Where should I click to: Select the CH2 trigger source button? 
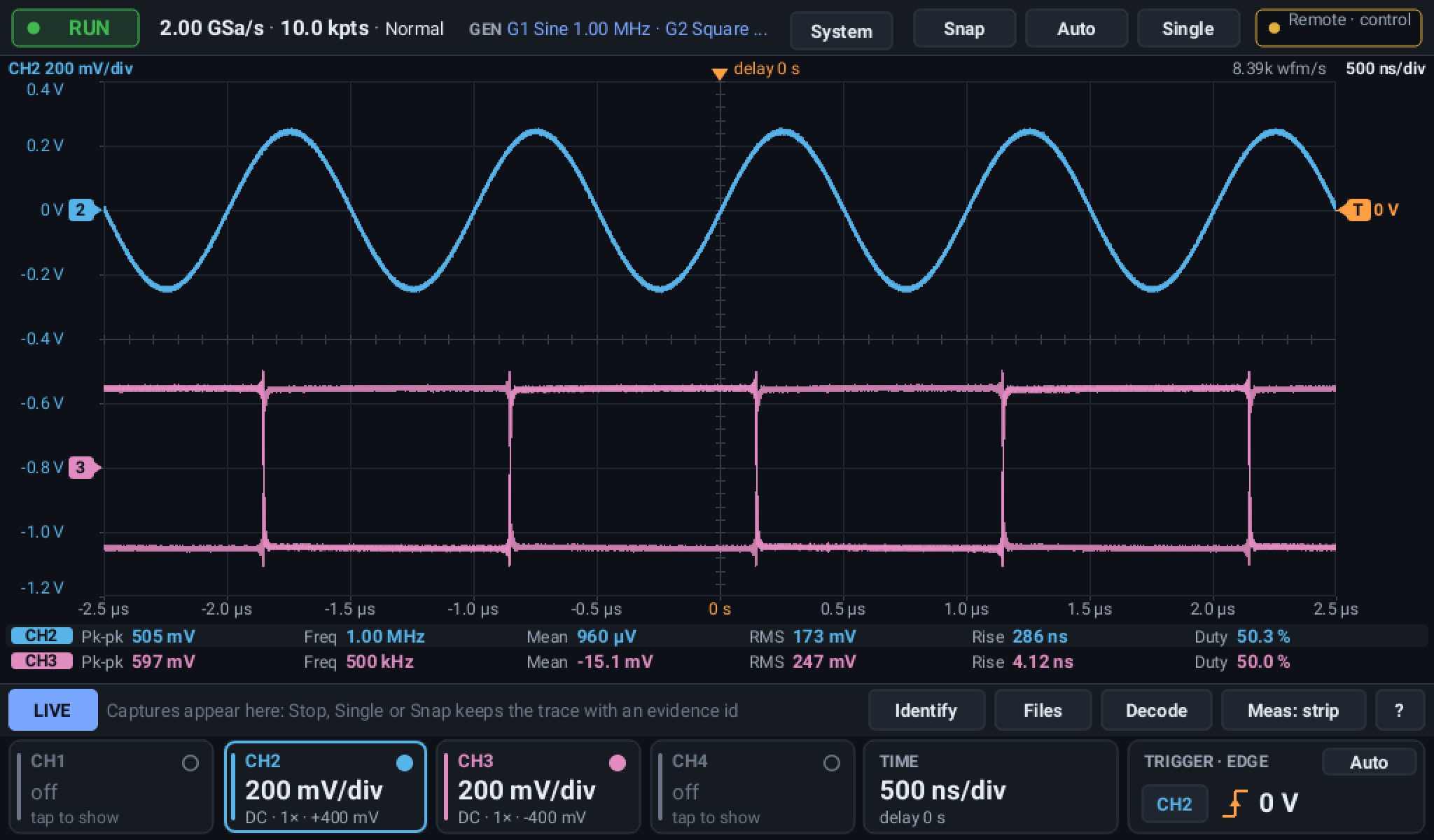[1174, 804]
